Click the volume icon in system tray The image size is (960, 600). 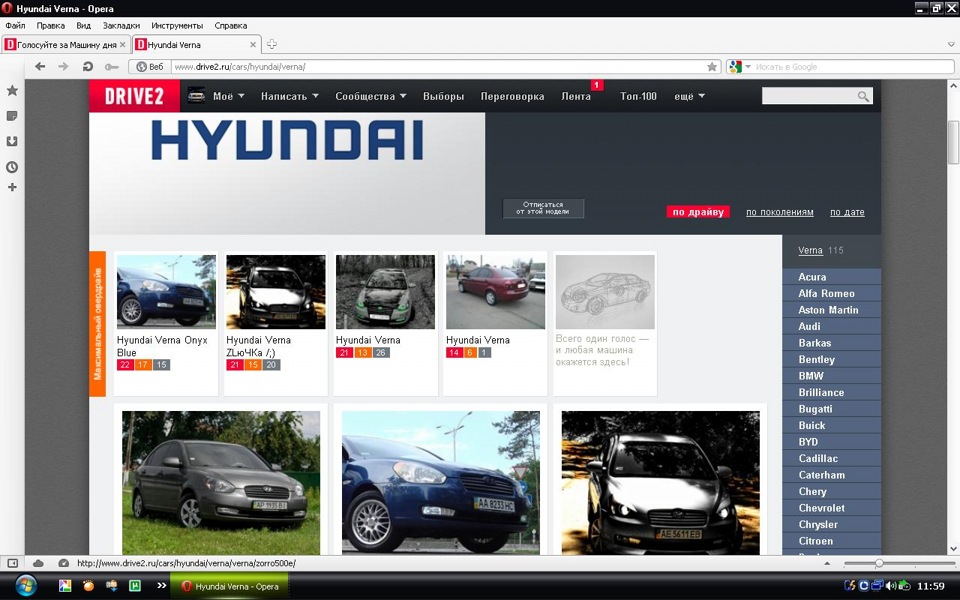click(890, 586)
